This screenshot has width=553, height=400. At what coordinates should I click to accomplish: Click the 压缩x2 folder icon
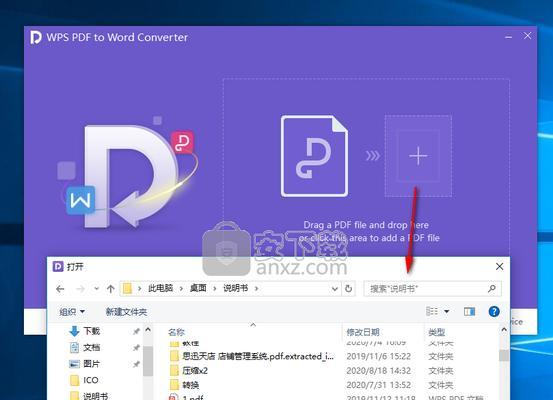coord(174,371)
